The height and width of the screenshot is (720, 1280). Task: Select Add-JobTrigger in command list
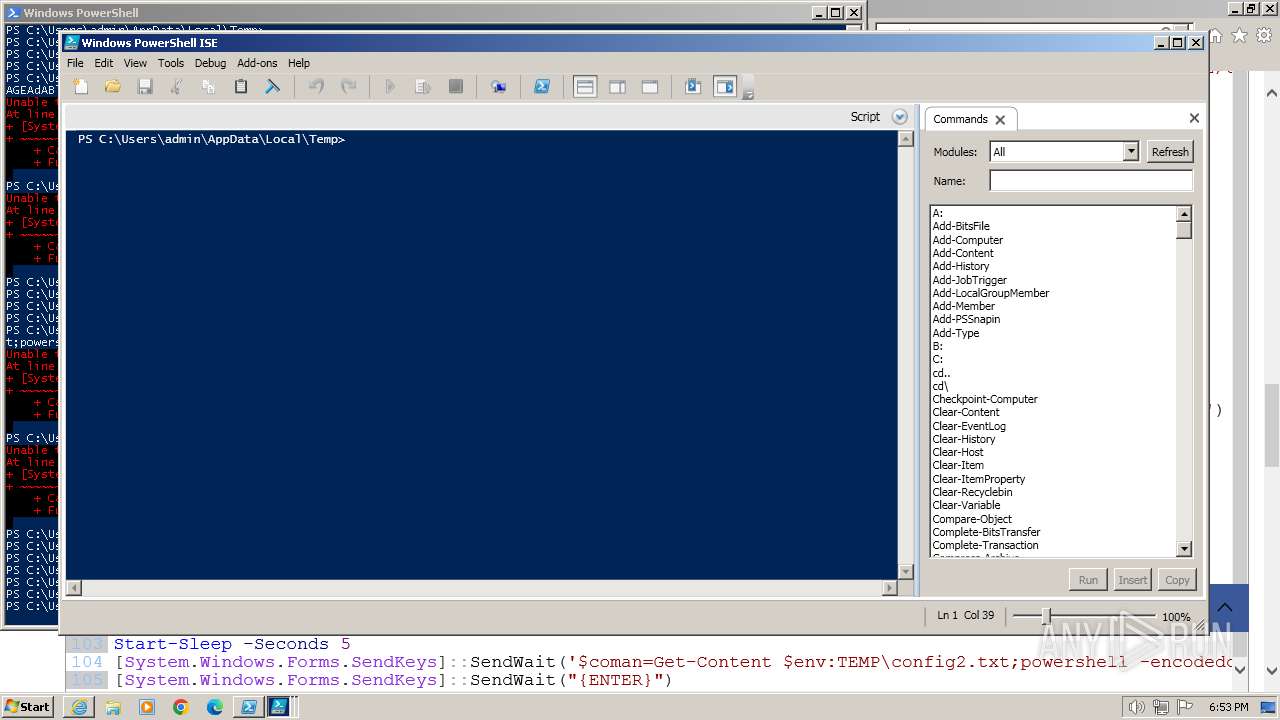coord(970,280)
